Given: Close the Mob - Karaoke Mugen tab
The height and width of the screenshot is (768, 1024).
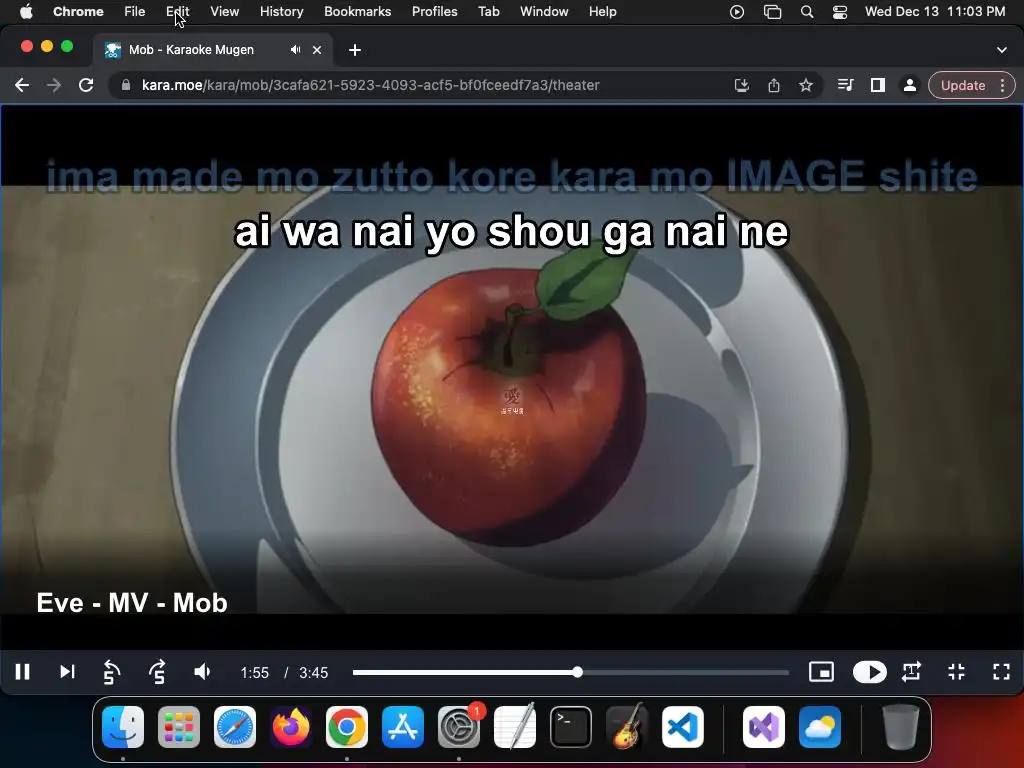Looking at the screenshot, I should pyautogui.click(x=317, y=50).
